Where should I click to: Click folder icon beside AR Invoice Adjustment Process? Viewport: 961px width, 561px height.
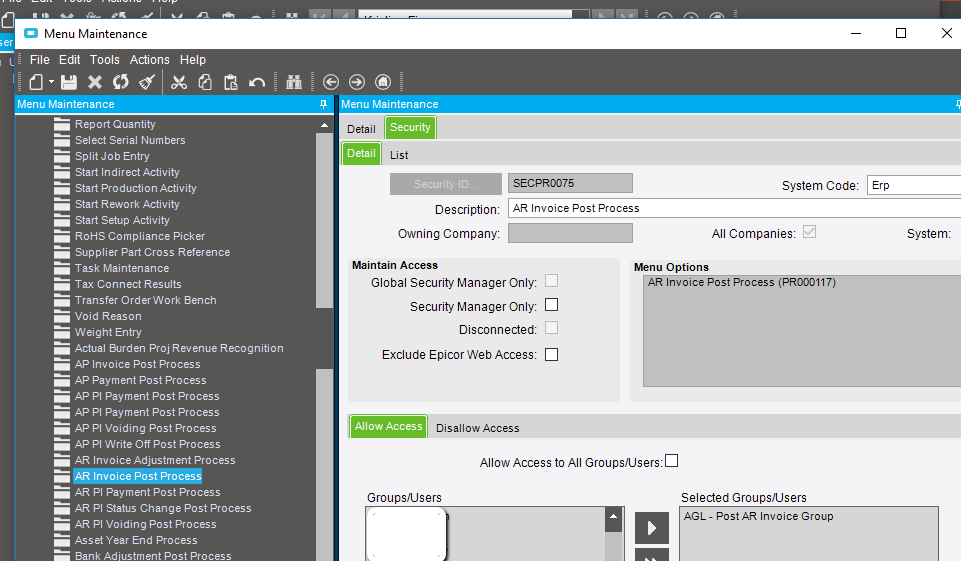coord(62,460)
